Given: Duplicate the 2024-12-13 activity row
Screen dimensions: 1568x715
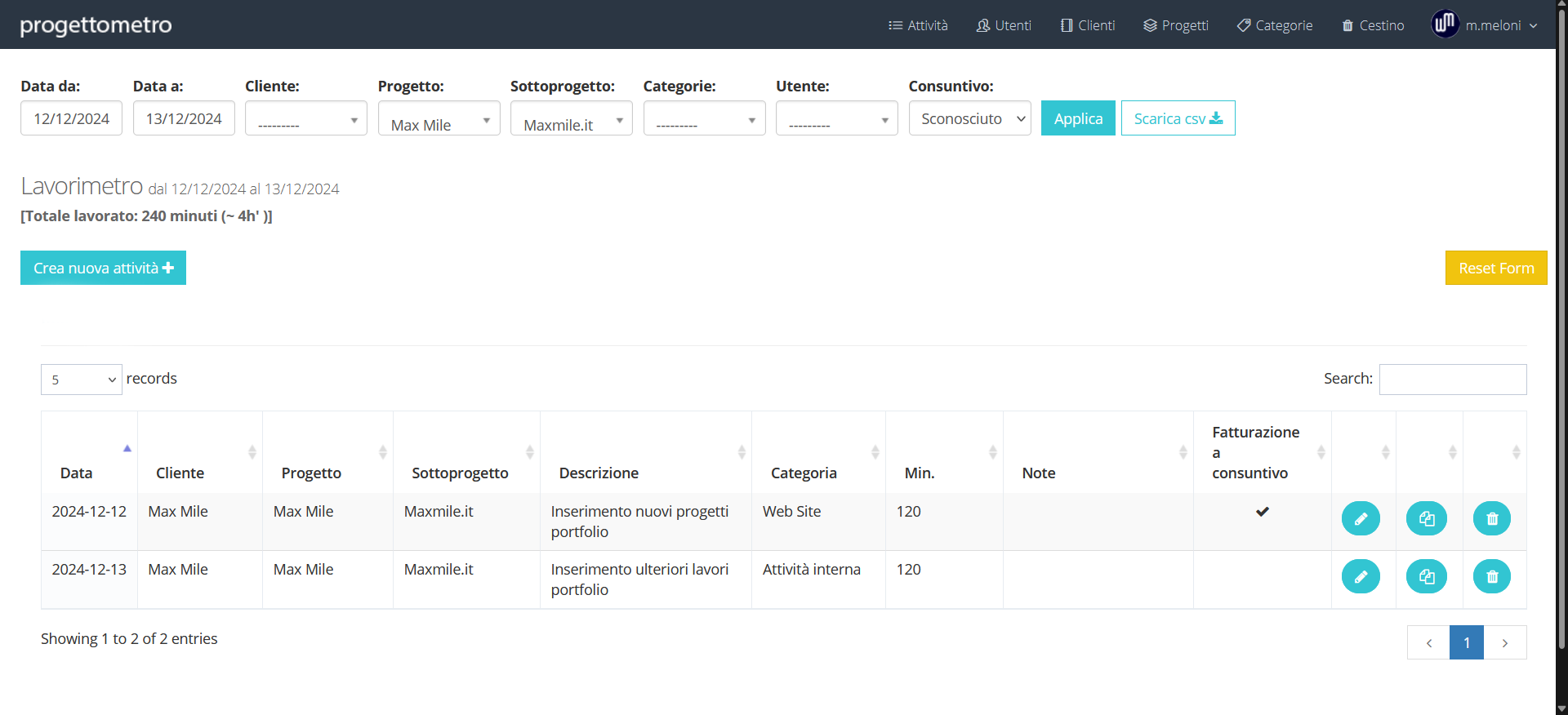Looking at the screenshot, I should pyautogui.click(x=1426, y=577).
